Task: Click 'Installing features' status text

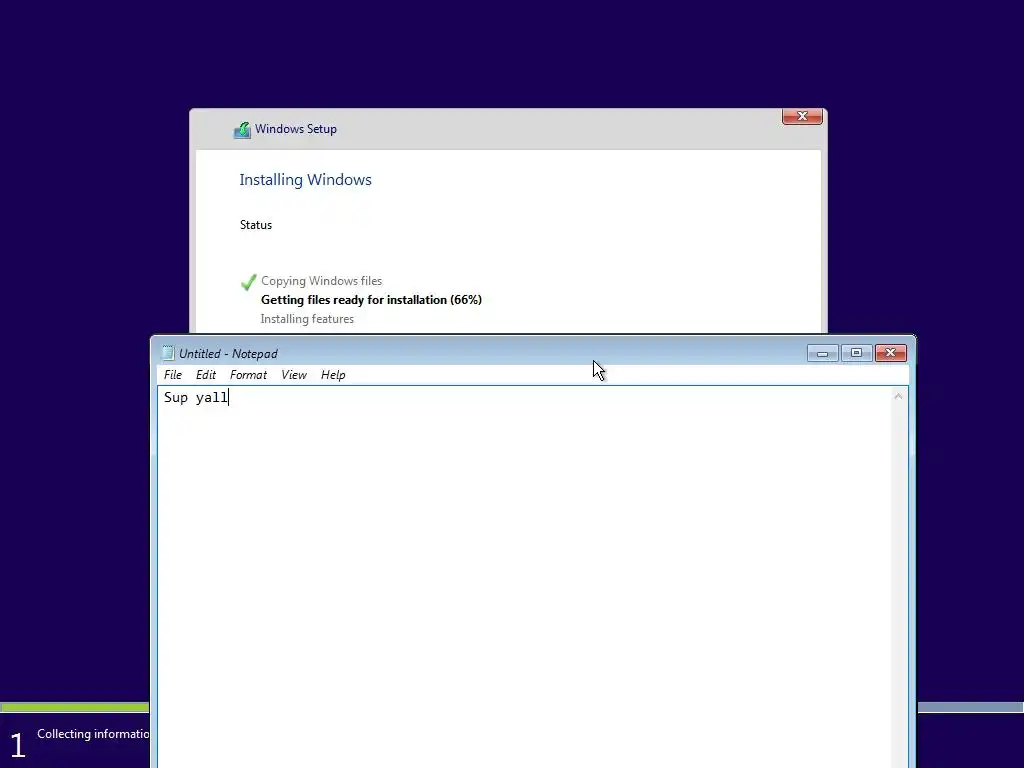Action: coord(307,319)
